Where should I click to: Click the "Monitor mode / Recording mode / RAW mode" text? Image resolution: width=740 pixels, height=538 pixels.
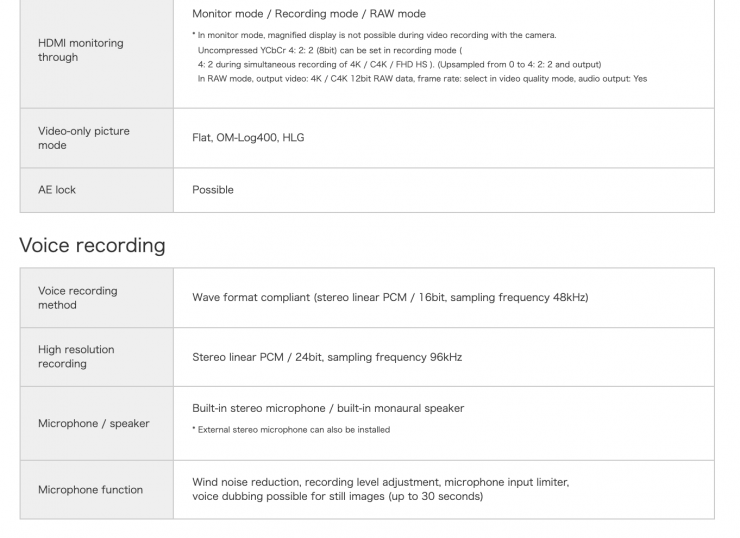click(308, 14)
